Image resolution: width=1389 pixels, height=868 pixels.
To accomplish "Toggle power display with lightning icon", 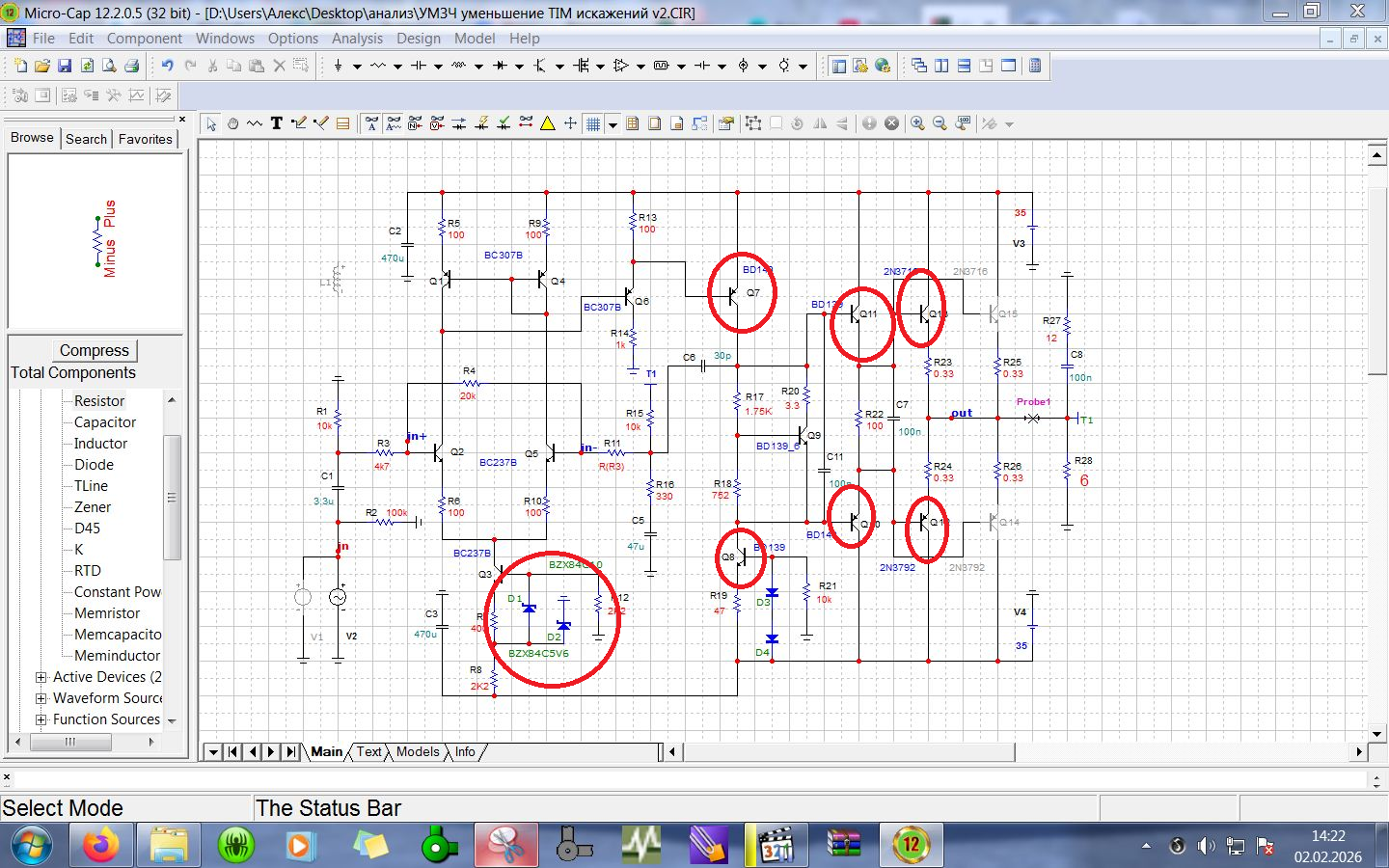I will 481,123.
